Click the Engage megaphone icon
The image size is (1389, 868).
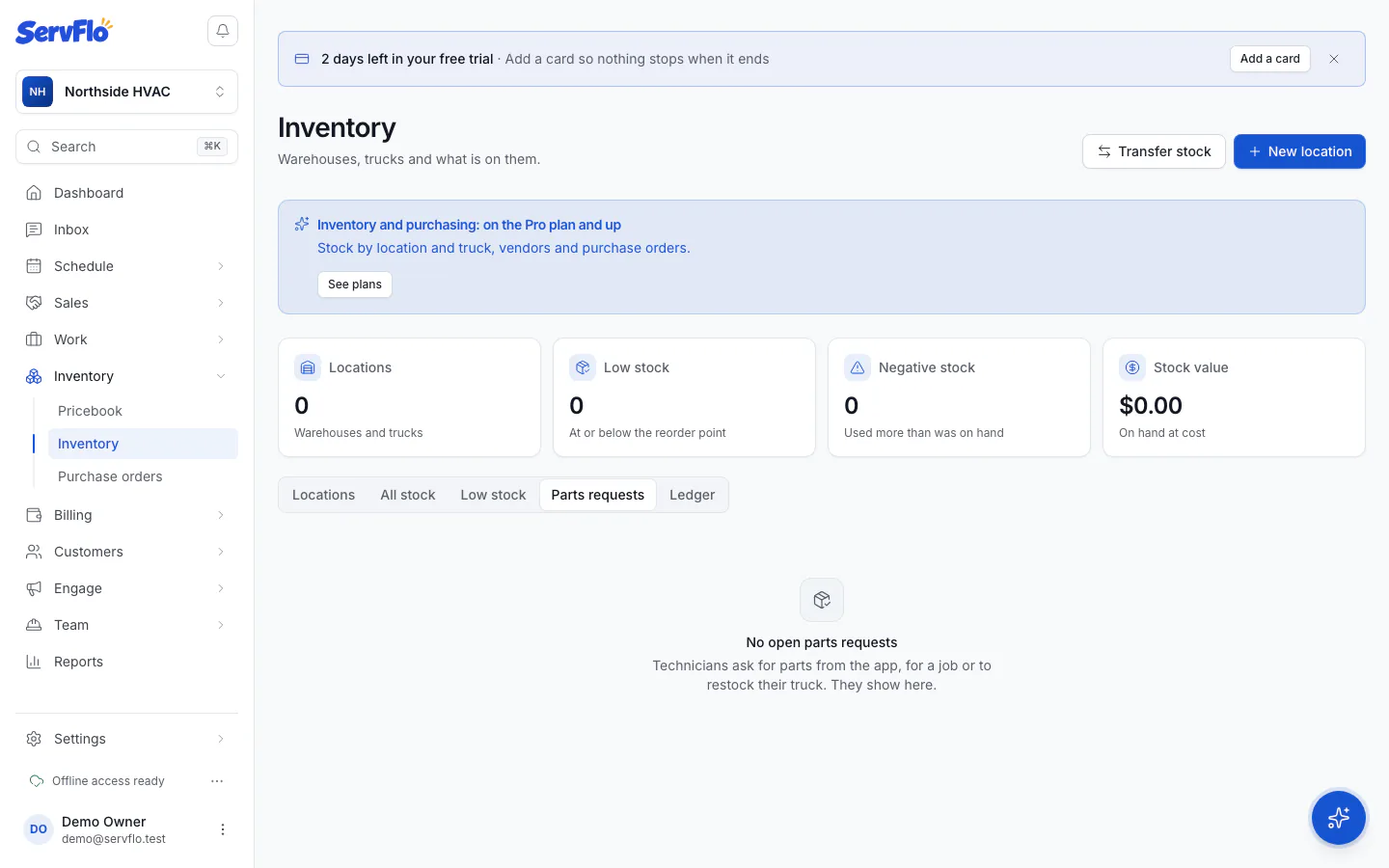(x=34, y=588)
